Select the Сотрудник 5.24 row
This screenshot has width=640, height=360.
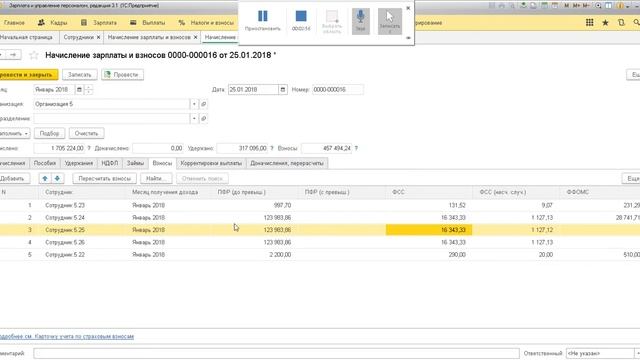click(x=320, y=218)
